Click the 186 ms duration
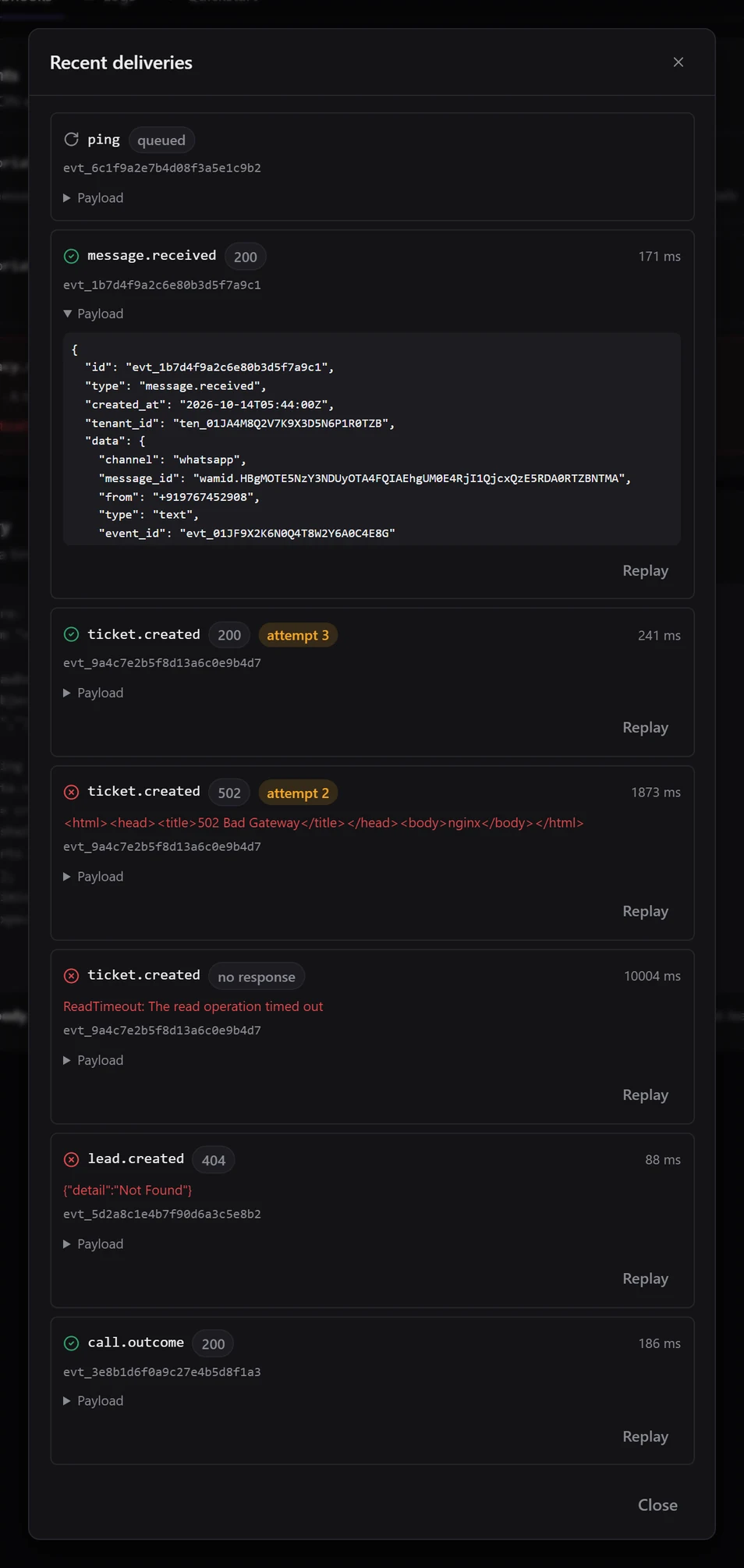The width and height of the screenshot is (744, 1568). tap(659, 1343)
